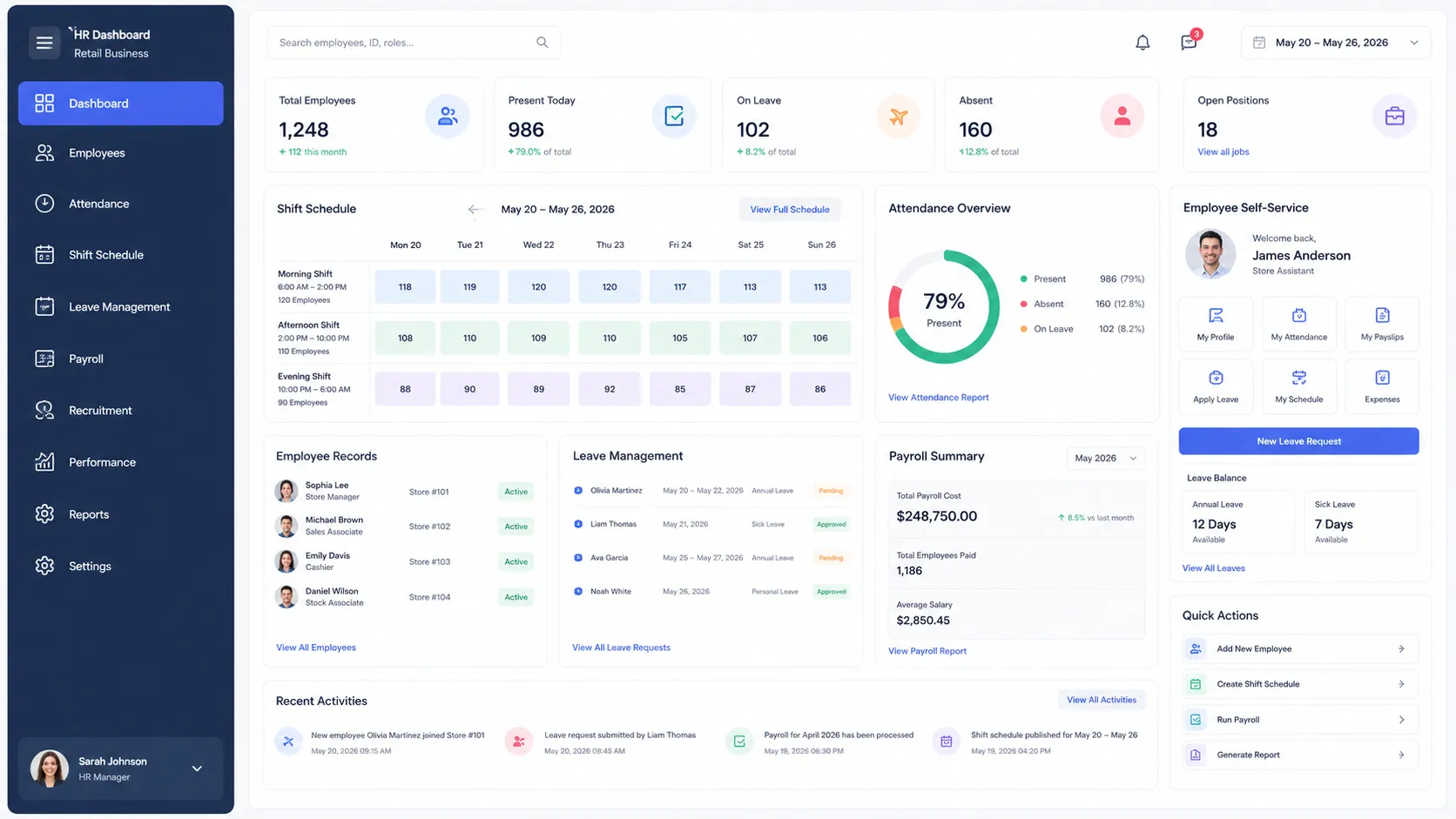Click the Present Today check icon

coord(674,116)
